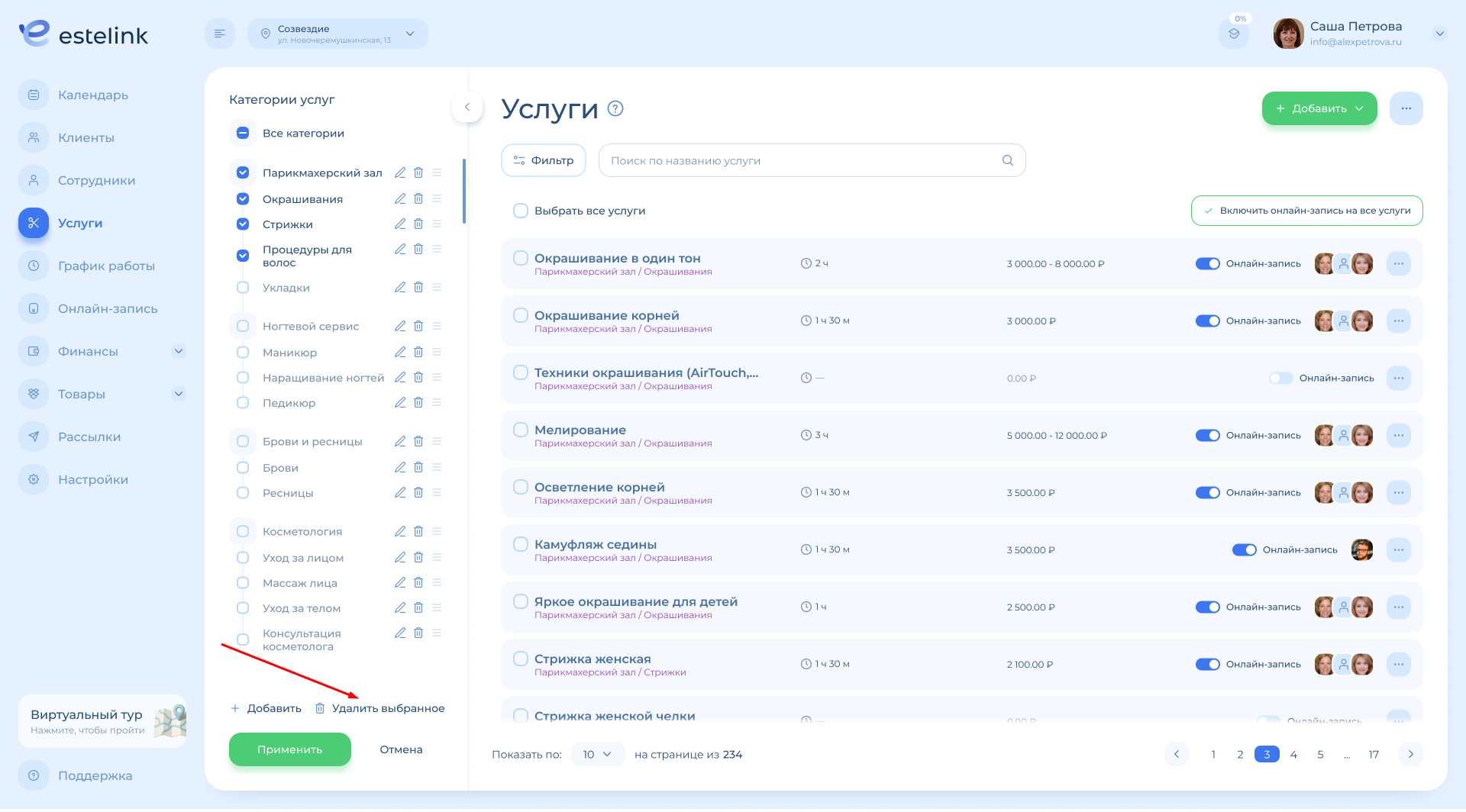Click the search magnifier icon in search field
Screen dimensions: 1466x812
(x=1007, y=160)
